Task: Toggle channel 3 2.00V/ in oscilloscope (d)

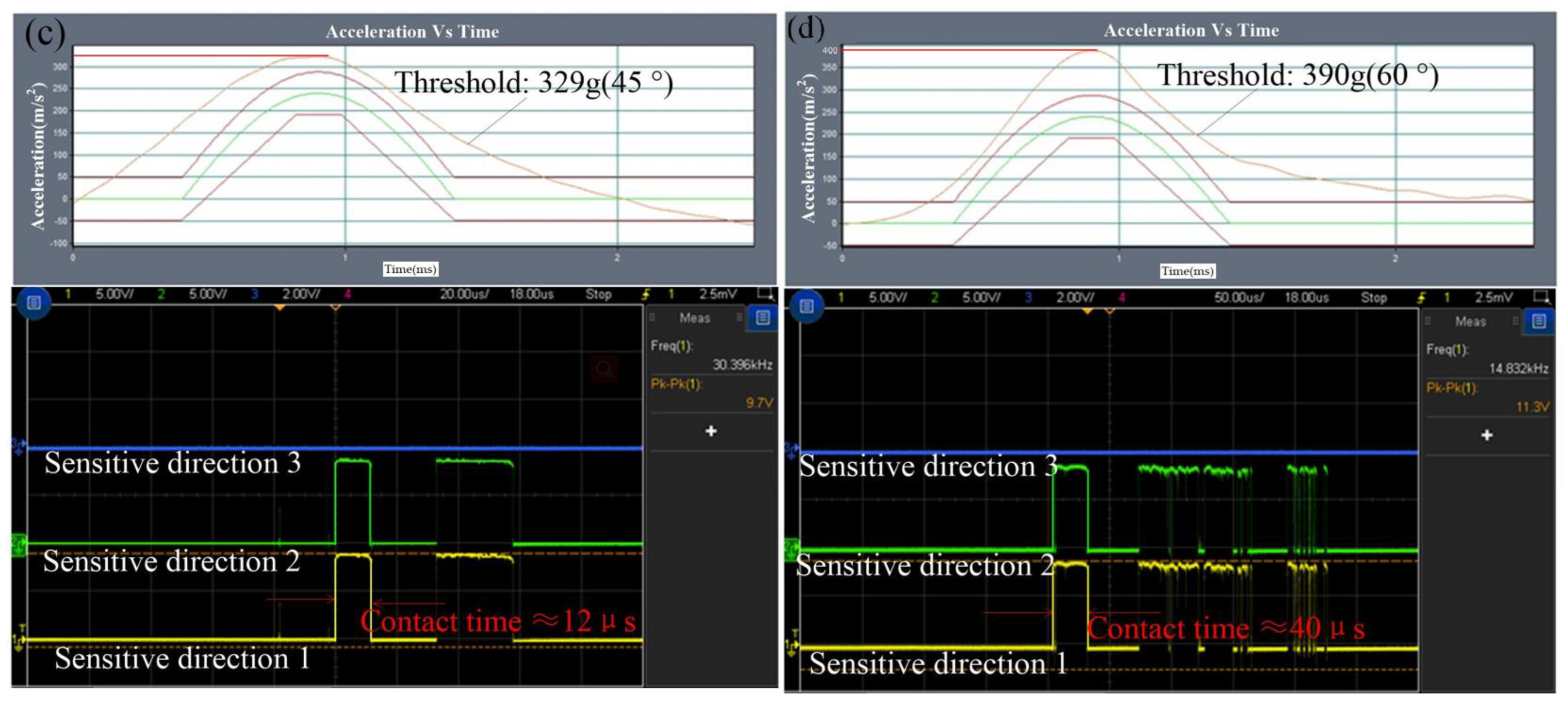Action: click(1060, 298)
